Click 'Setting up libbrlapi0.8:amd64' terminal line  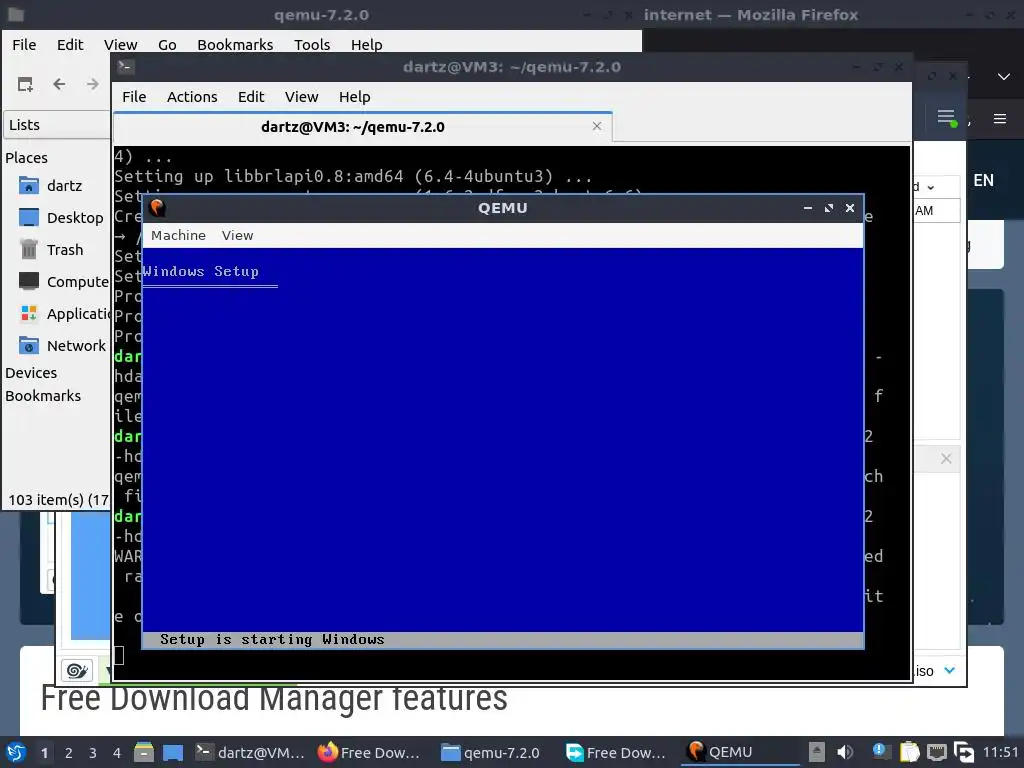(353, 176)
